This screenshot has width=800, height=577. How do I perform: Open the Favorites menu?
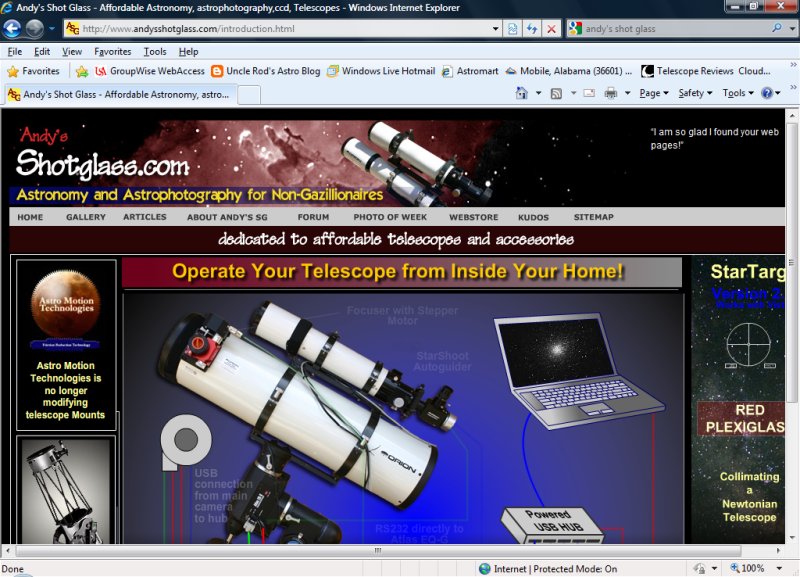(112, 52)
